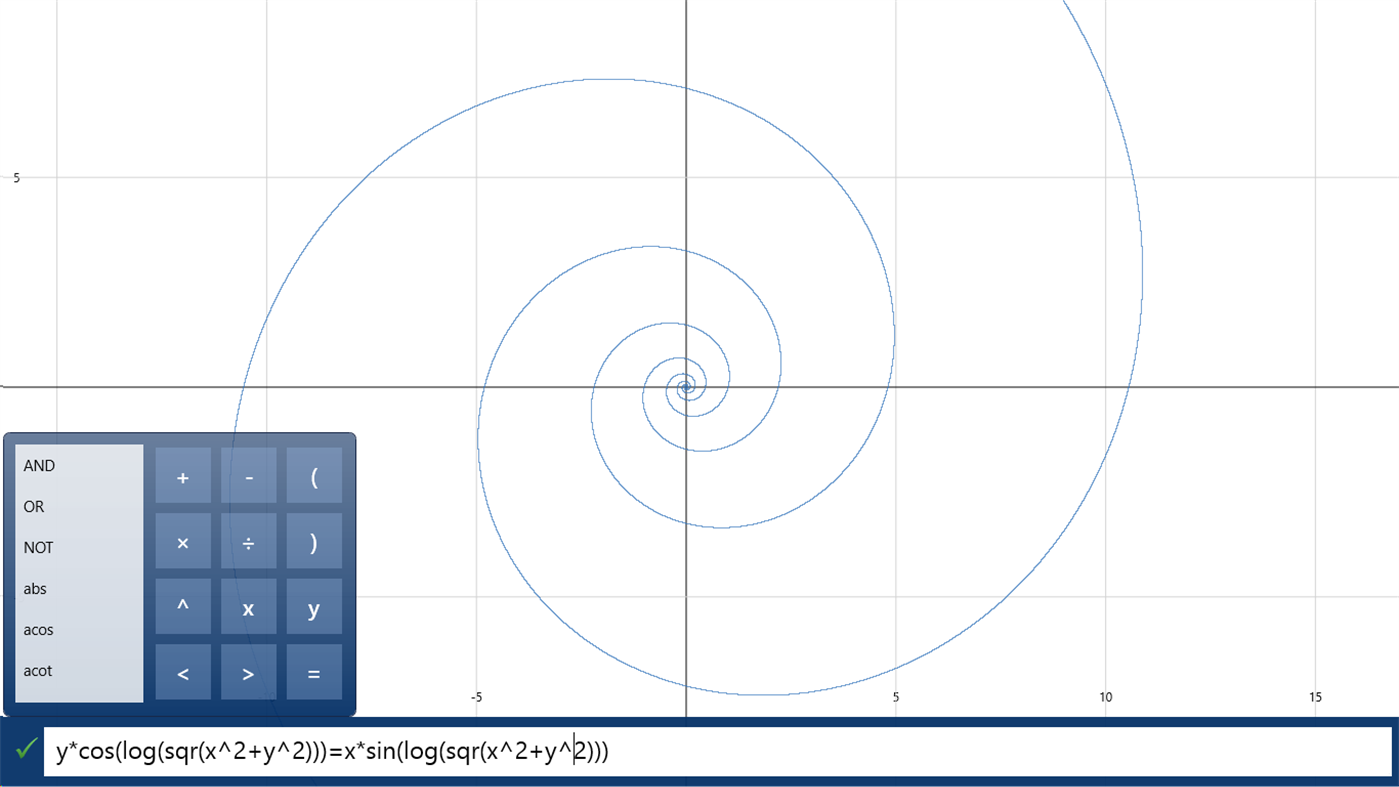The width and height of the screenshot is (1399, 787).
Task: Insert a closing parenthesis
Action: click(314, 541)
